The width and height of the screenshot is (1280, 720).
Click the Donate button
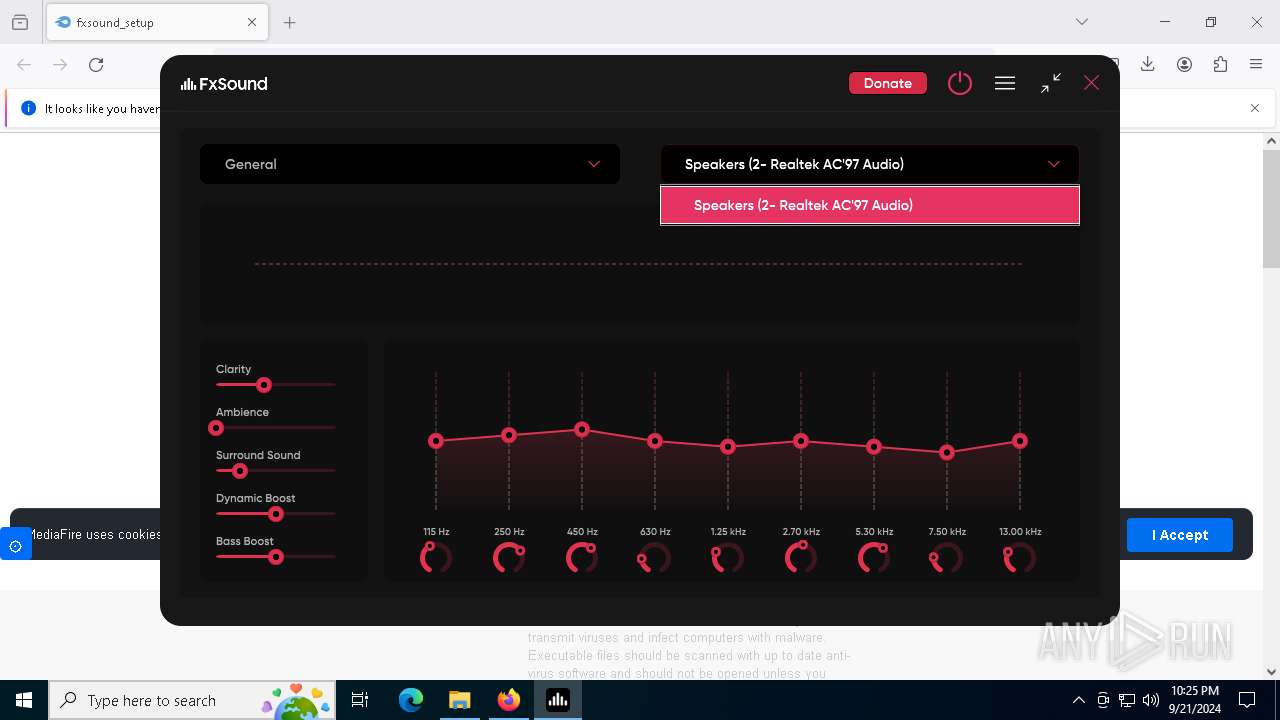[887, 83]
